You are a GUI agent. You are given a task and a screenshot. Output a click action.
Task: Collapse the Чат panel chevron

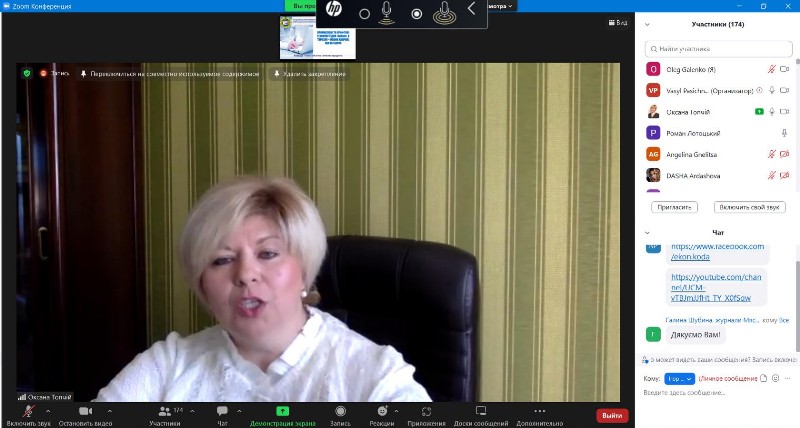[647, 233]
